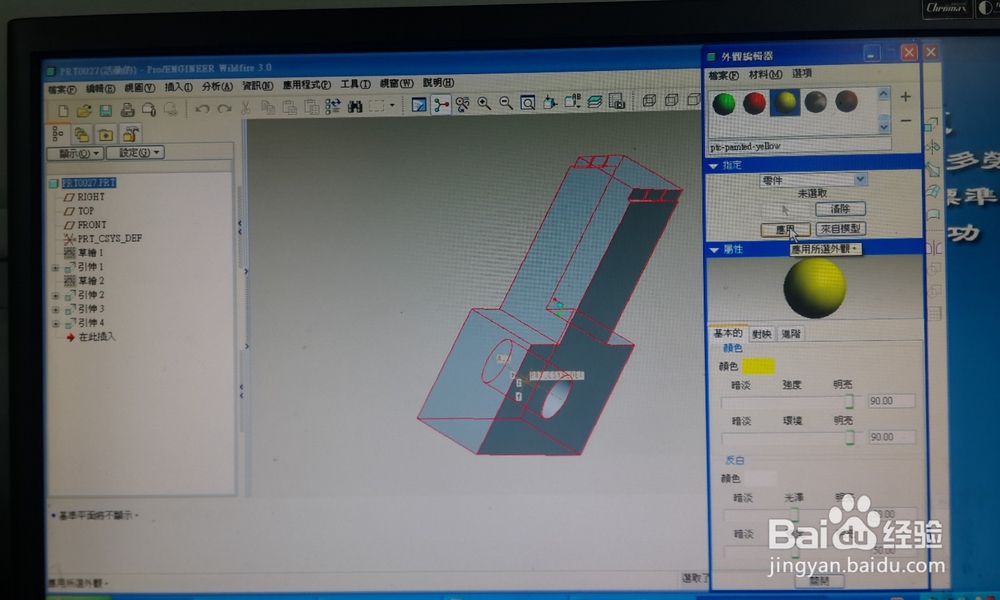Click the Zoom In magnifier icon
Viewport: 1000px width, 600px height.
(x=485, y=103)
